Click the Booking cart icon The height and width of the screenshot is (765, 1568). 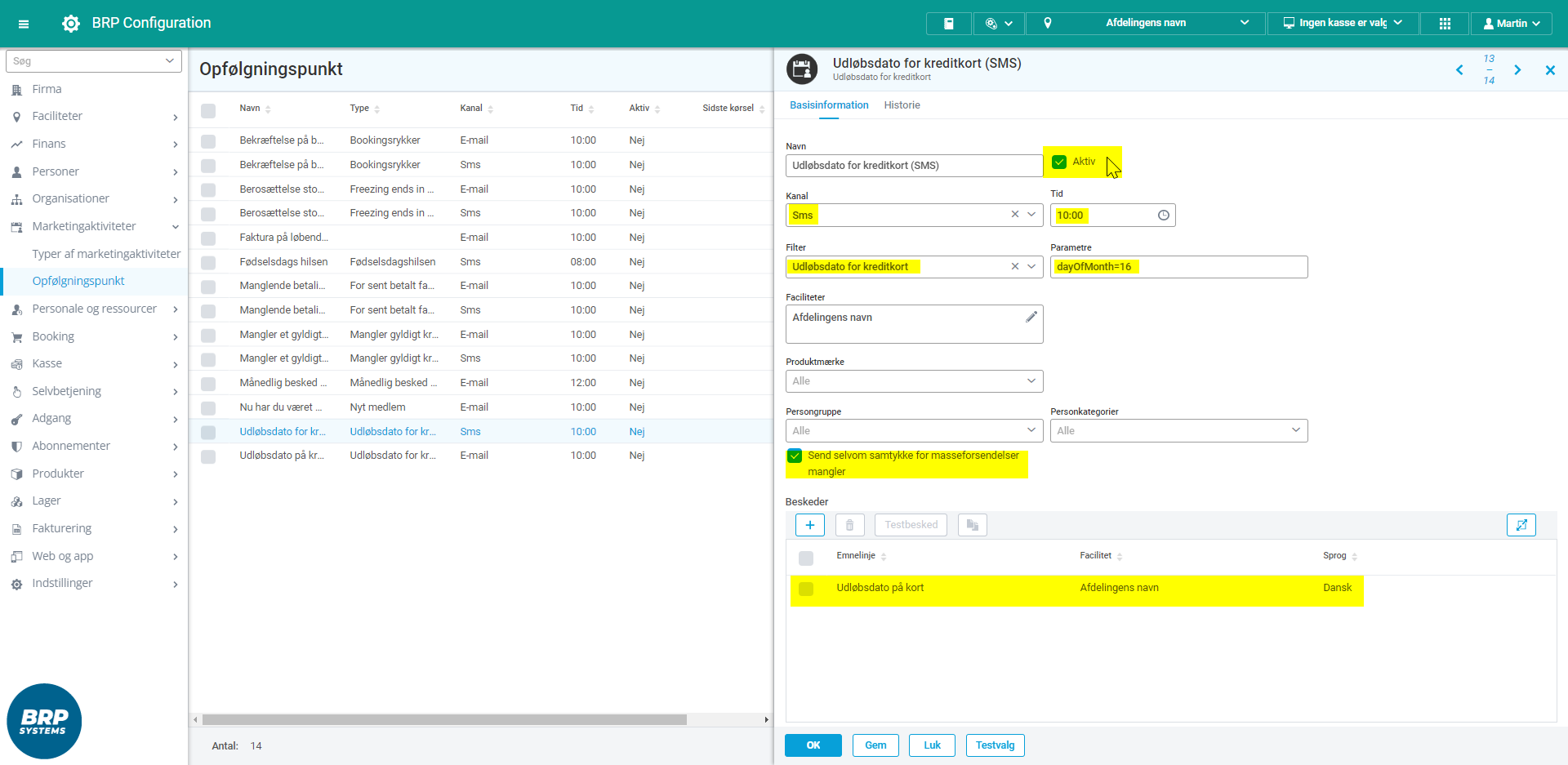point(16,337)
